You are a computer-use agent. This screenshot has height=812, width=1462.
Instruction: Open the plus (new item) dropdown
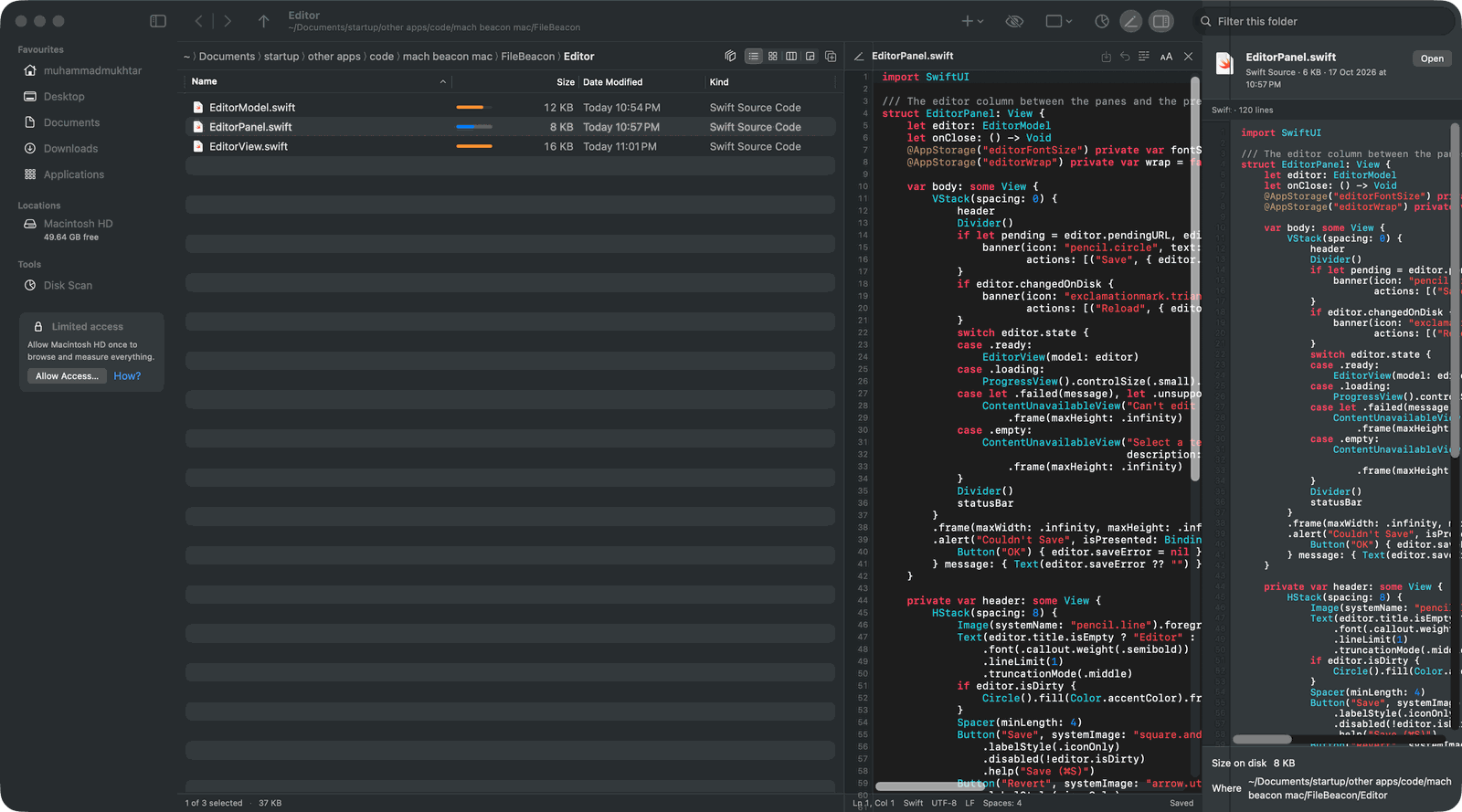(x=971, y=21)
